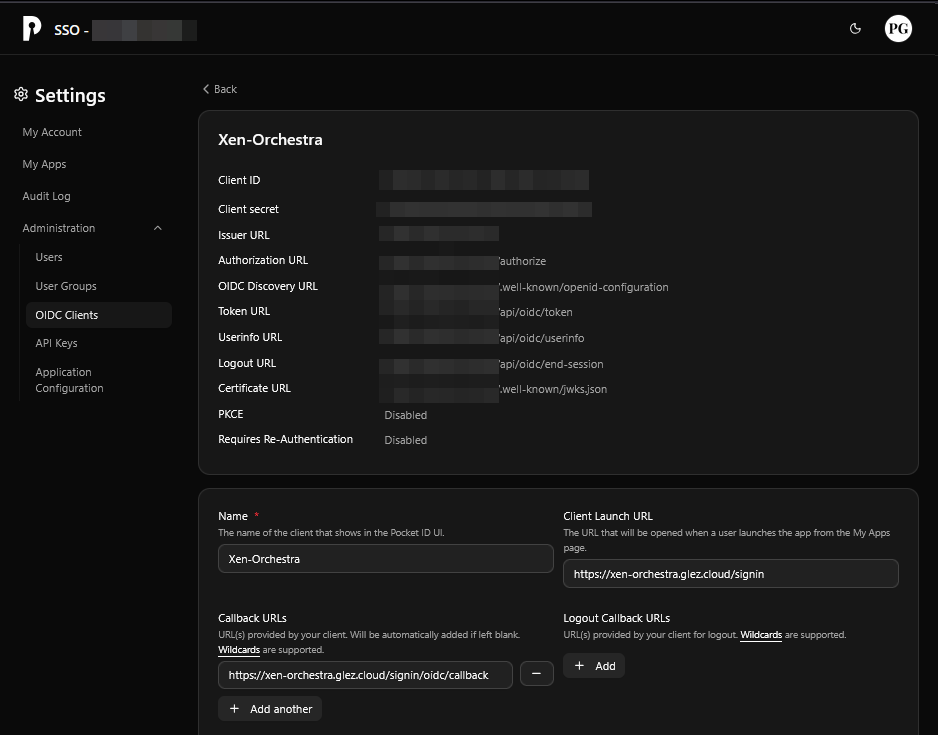Click Certificate URL jwks.json value
The height and width of the screenshot is (735, 938).
[493, 389]
